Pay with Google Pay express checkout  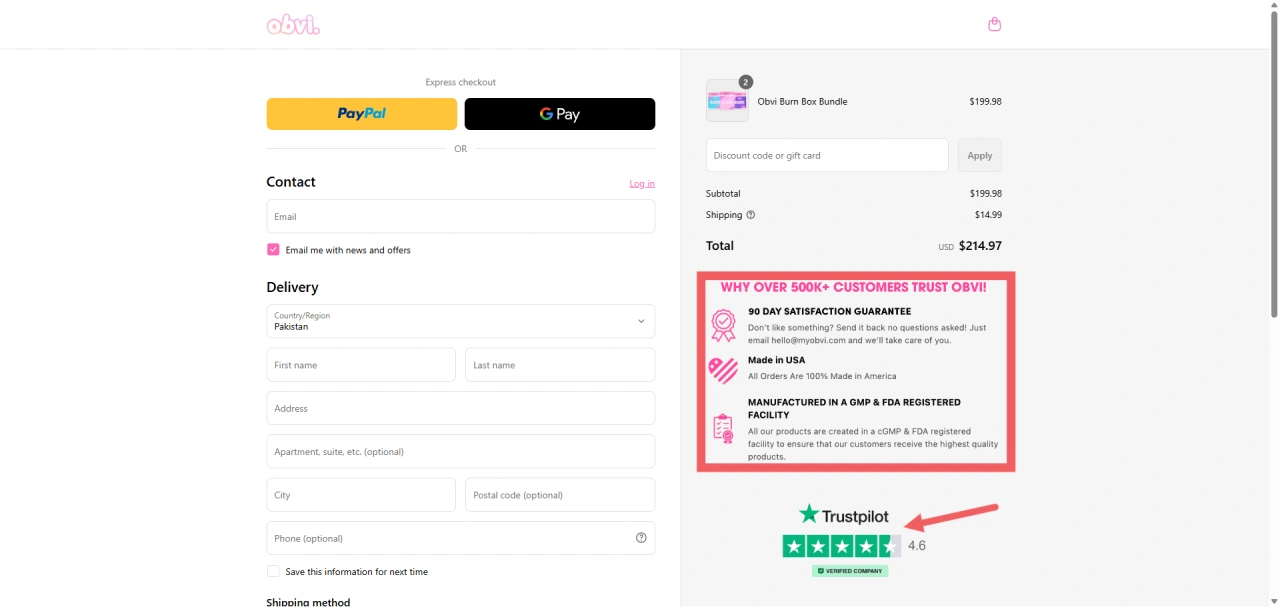point(560,114)
